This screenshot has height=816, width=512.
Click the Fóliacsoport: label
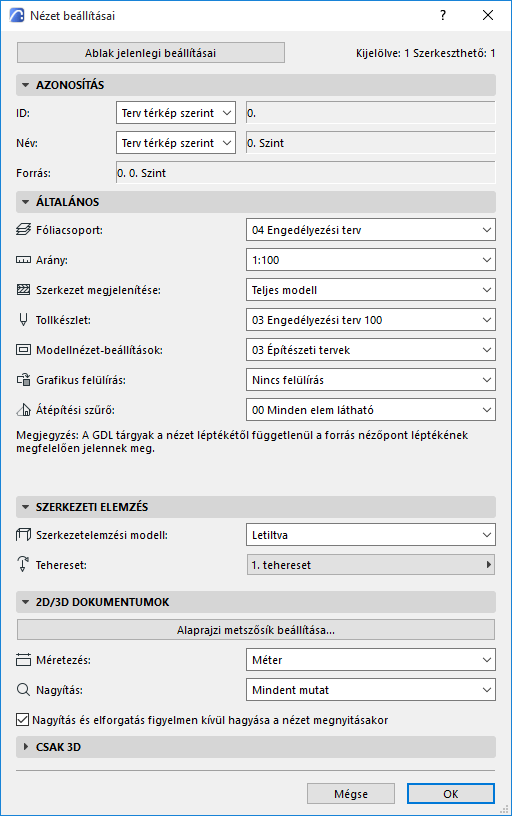pos(69,230)
